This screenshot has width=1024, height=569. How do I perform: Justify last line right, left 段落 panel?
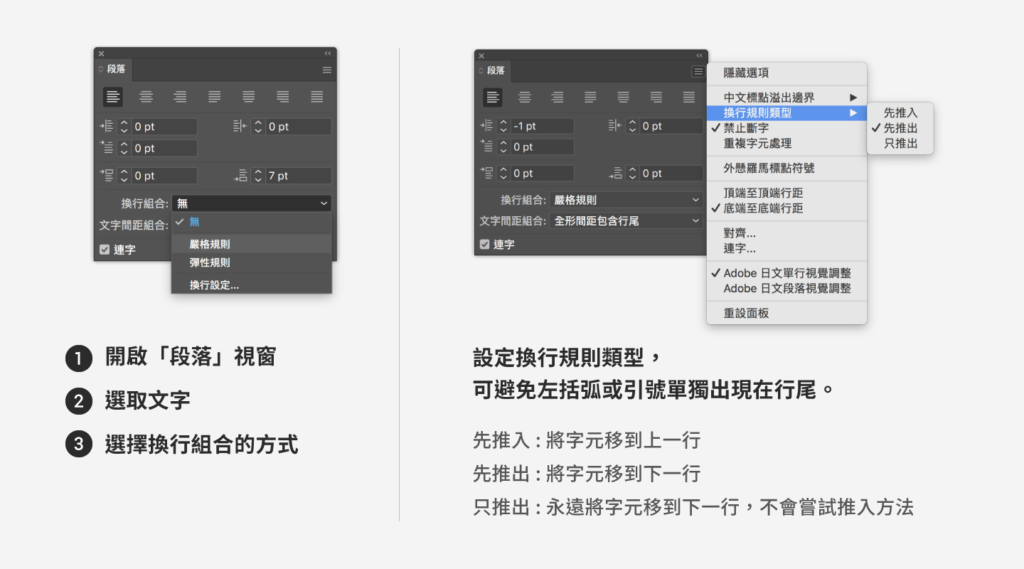pyautogui.click(x=283, y=97)
